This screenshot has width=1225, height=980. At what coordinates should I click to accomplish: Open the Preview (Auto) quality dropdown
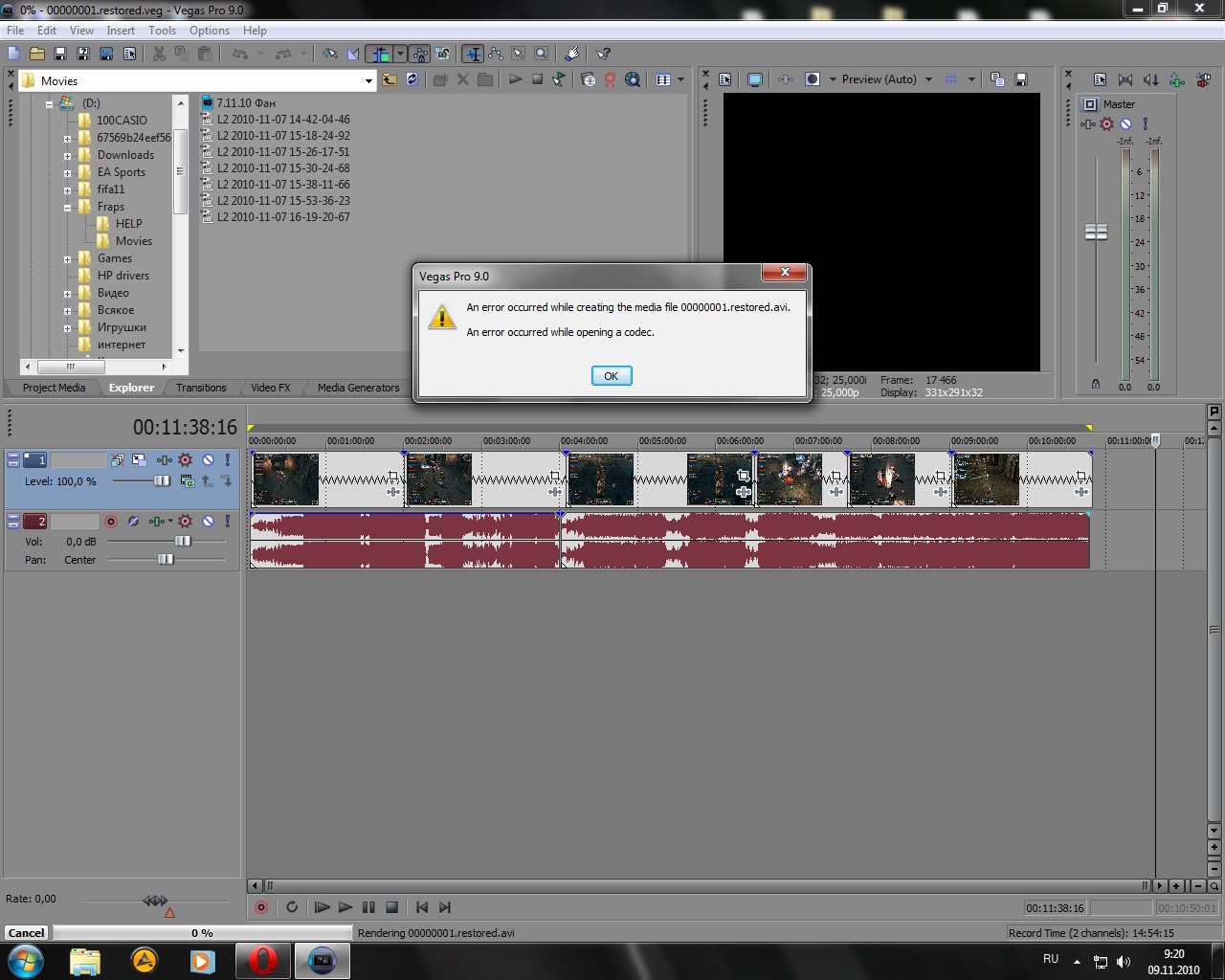click(x=928, y=79)
